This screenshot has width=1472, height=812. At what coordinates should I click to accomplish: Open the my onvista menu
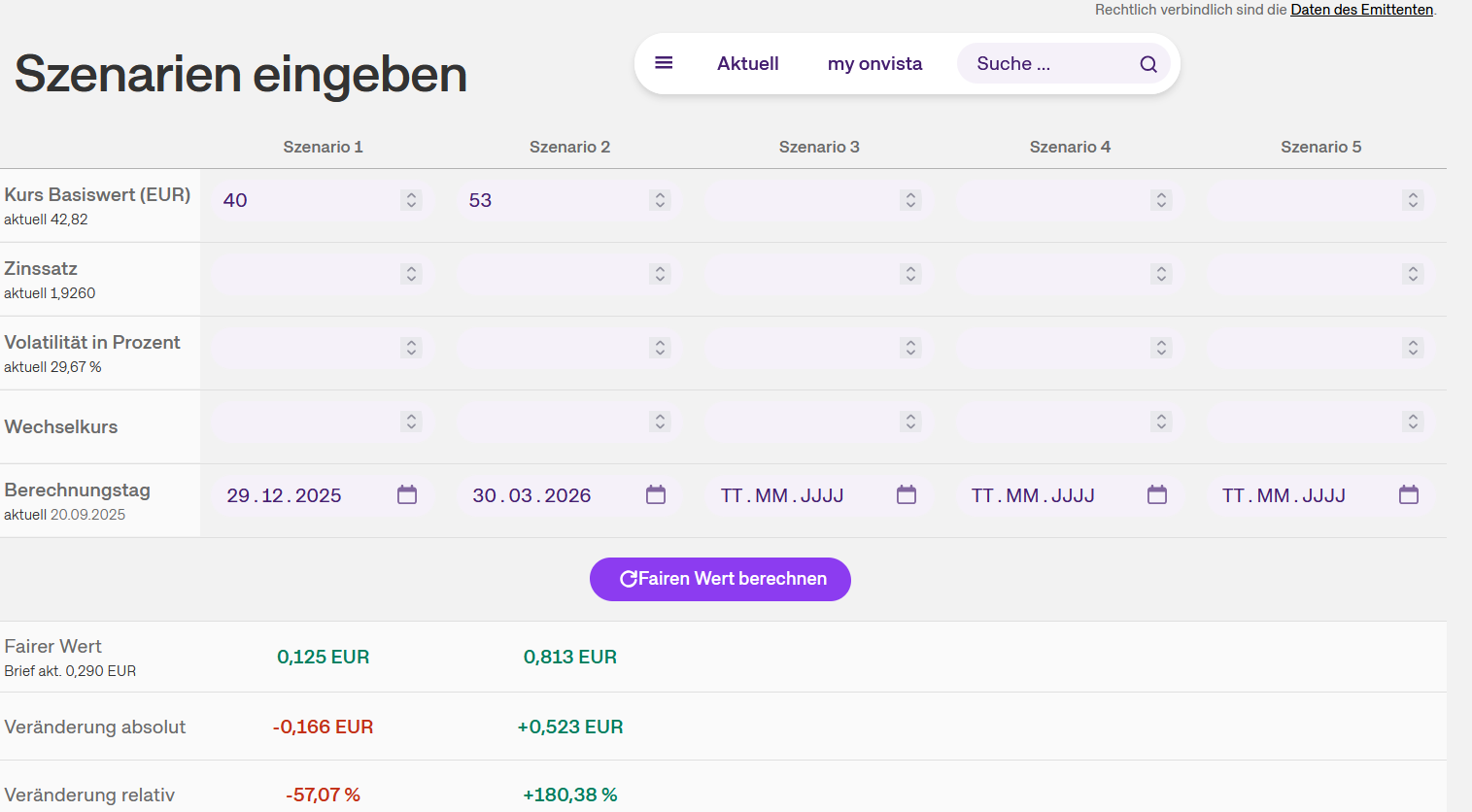tap(874, 64)
